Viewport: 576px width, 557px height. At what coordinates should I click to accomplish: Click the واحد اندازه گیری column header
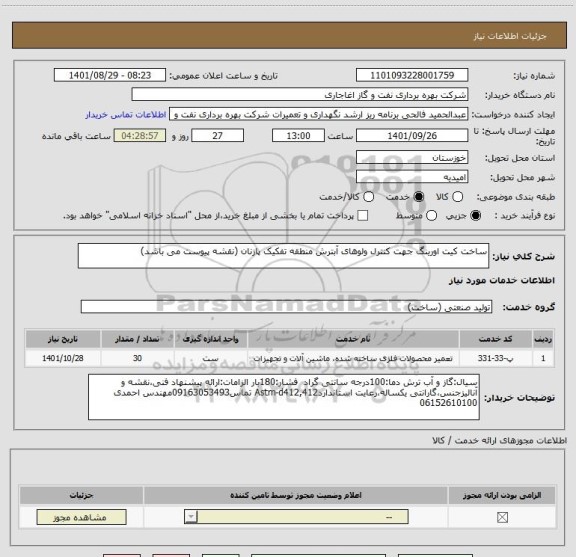click(x=211, y=339)
